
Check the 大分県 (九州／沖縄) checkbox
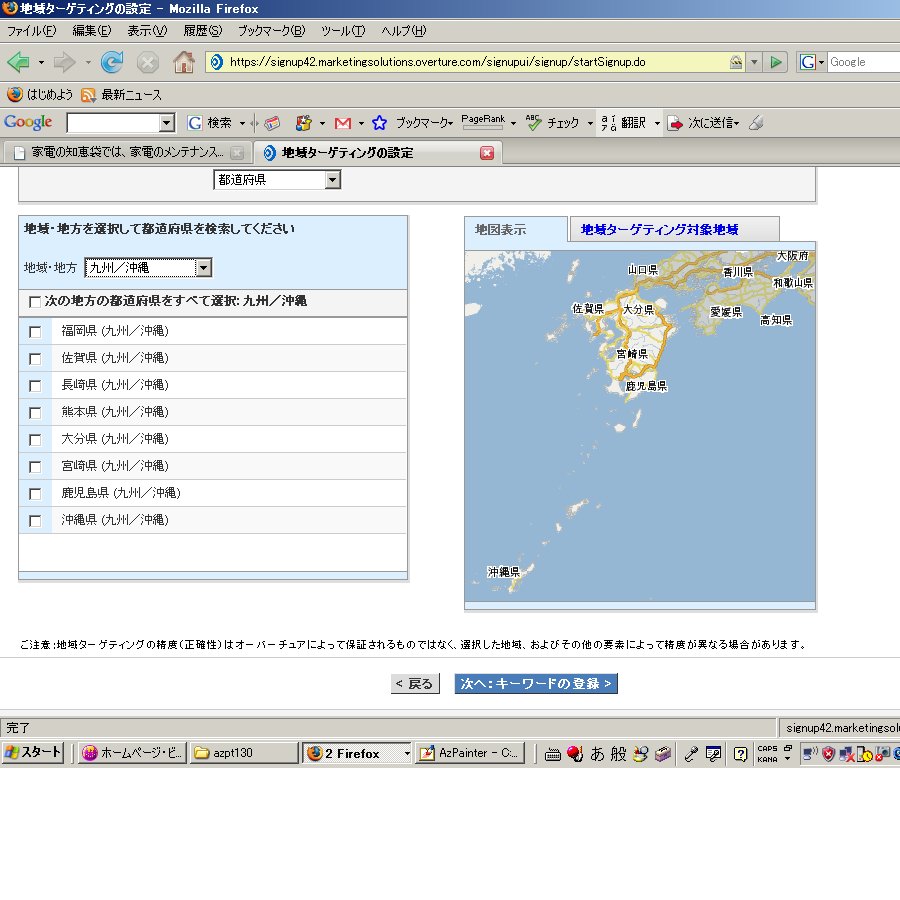(x=35, y=440)
